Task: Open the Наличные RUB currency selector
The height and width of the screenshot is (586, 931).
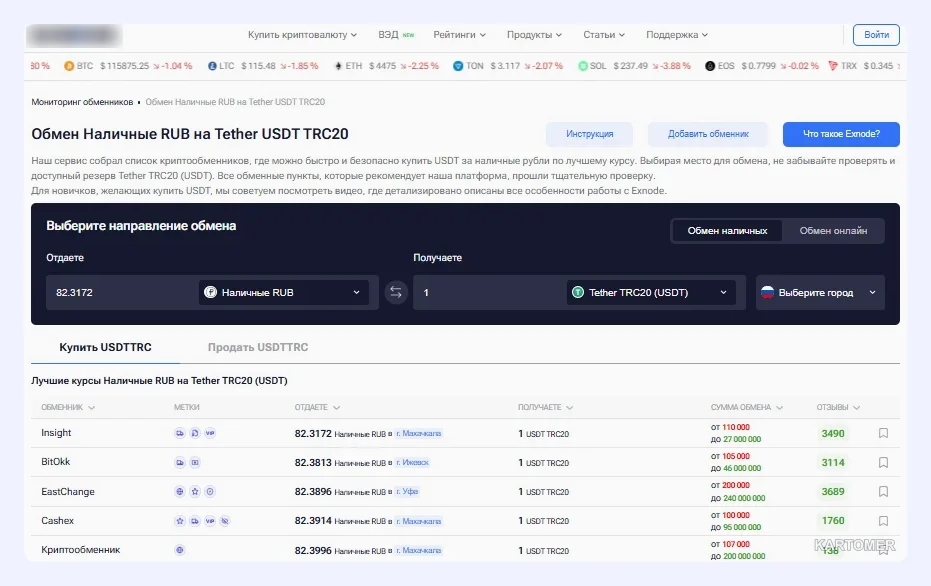Action: tap(284, 292)
